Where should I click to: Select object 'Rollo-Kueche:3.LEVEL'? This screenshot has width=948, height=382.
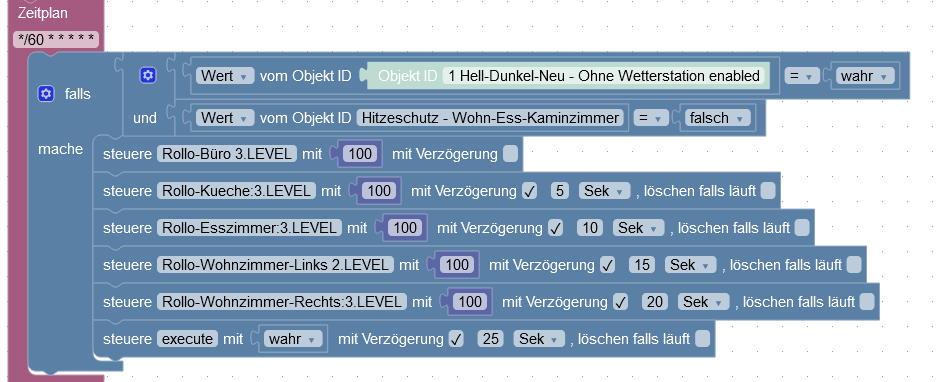click(x=236, y=191)
